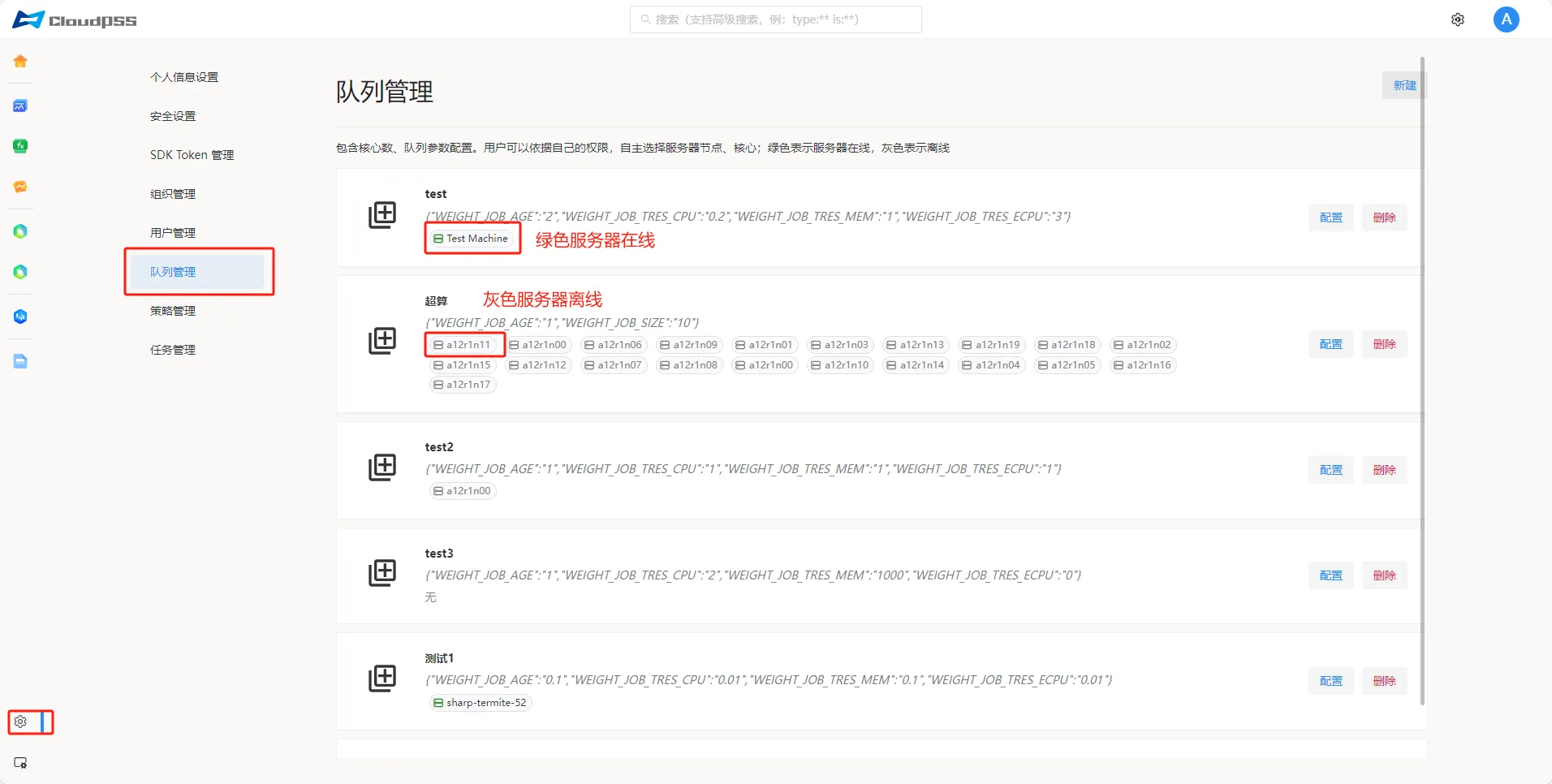Image resolution: width=1552 pixels, height=784 pixels.
Task: Click the queue icon of 超算
Action: click(x=382, y=341)
